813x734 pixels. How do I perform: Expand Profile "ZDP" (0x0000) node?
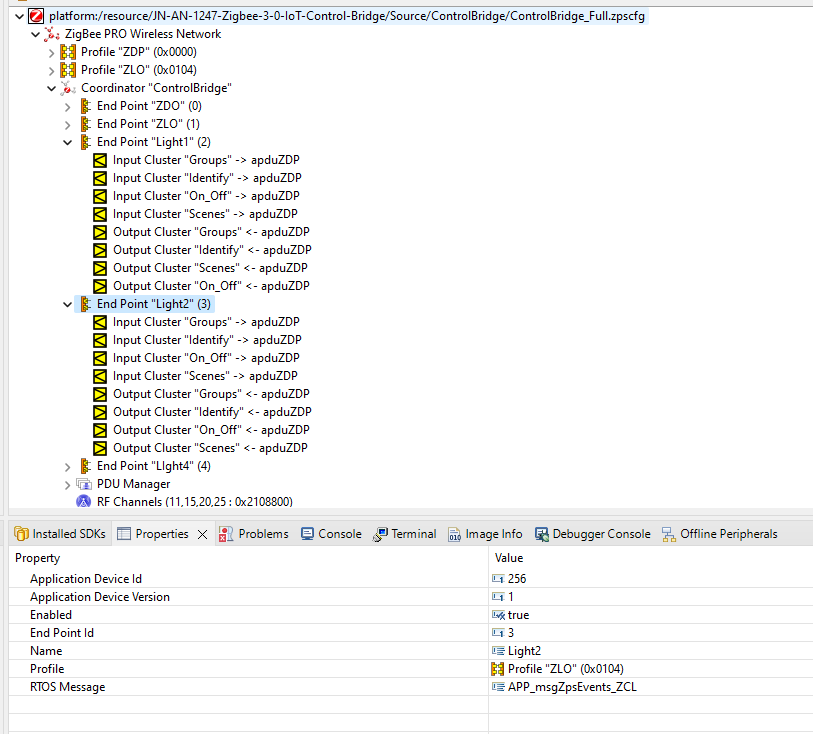pos(51,53)
